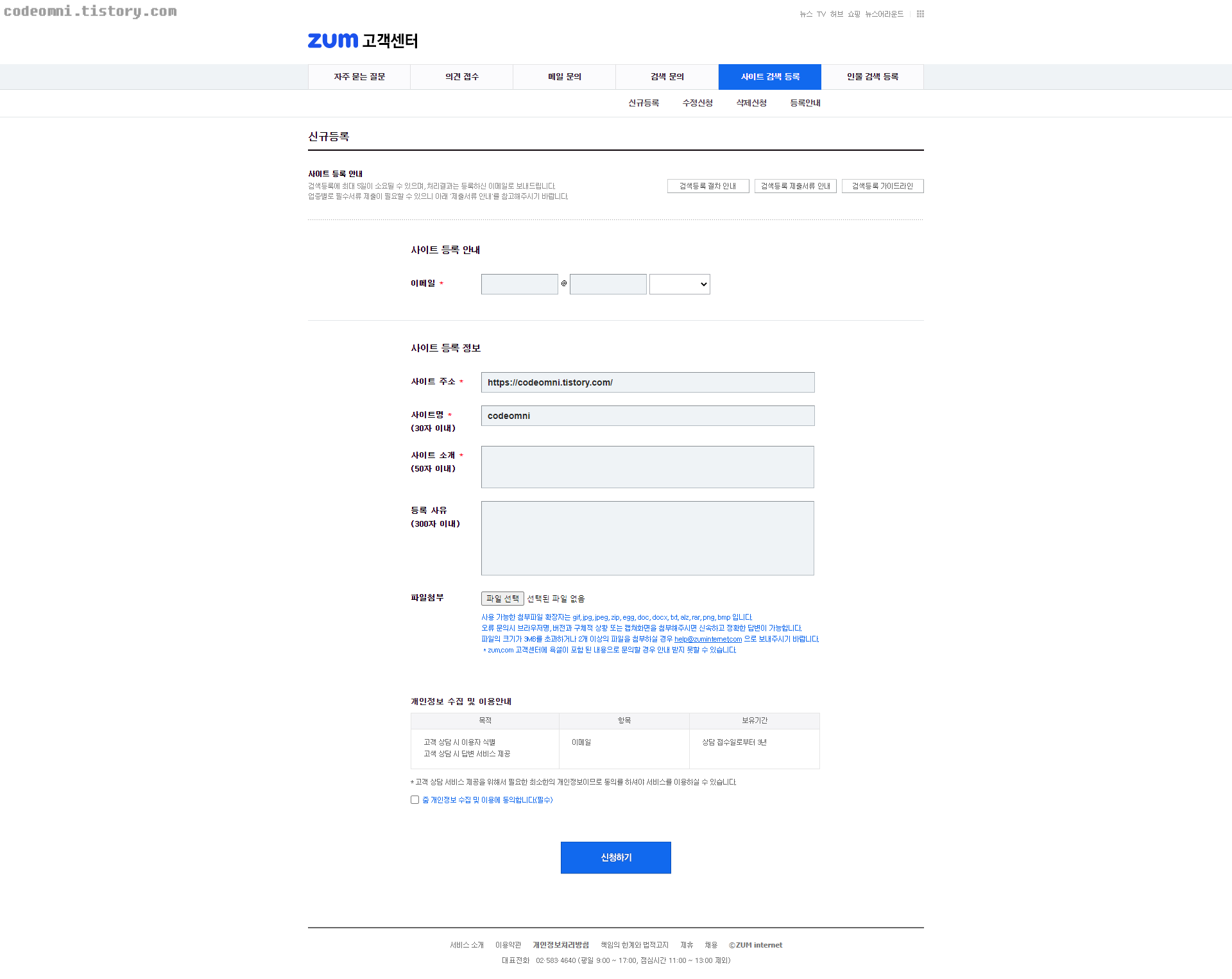Check the personal info consent checkbox
This screenshot has width=1232, height=979.
pyautogui.click(x=415, y=800)
